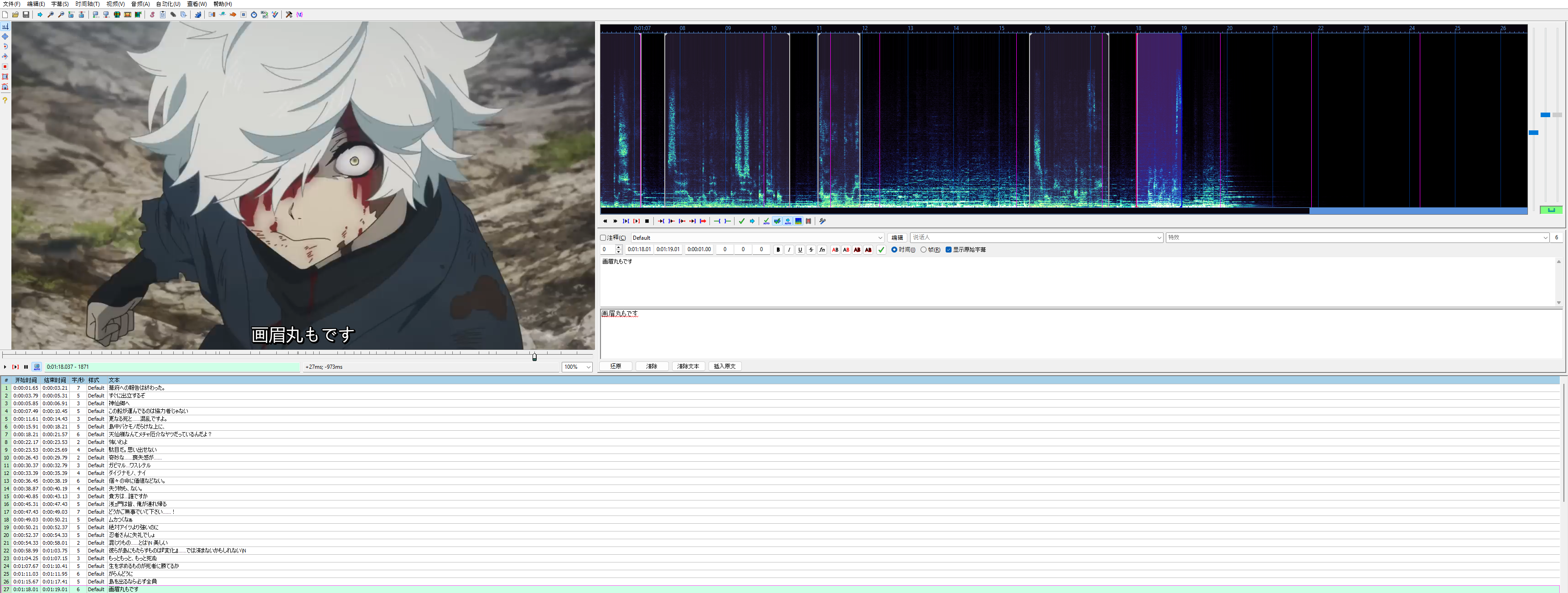Click the 编辑 style edit button
This screenshot has height=593, width=1568.
(x=896, y=238)
